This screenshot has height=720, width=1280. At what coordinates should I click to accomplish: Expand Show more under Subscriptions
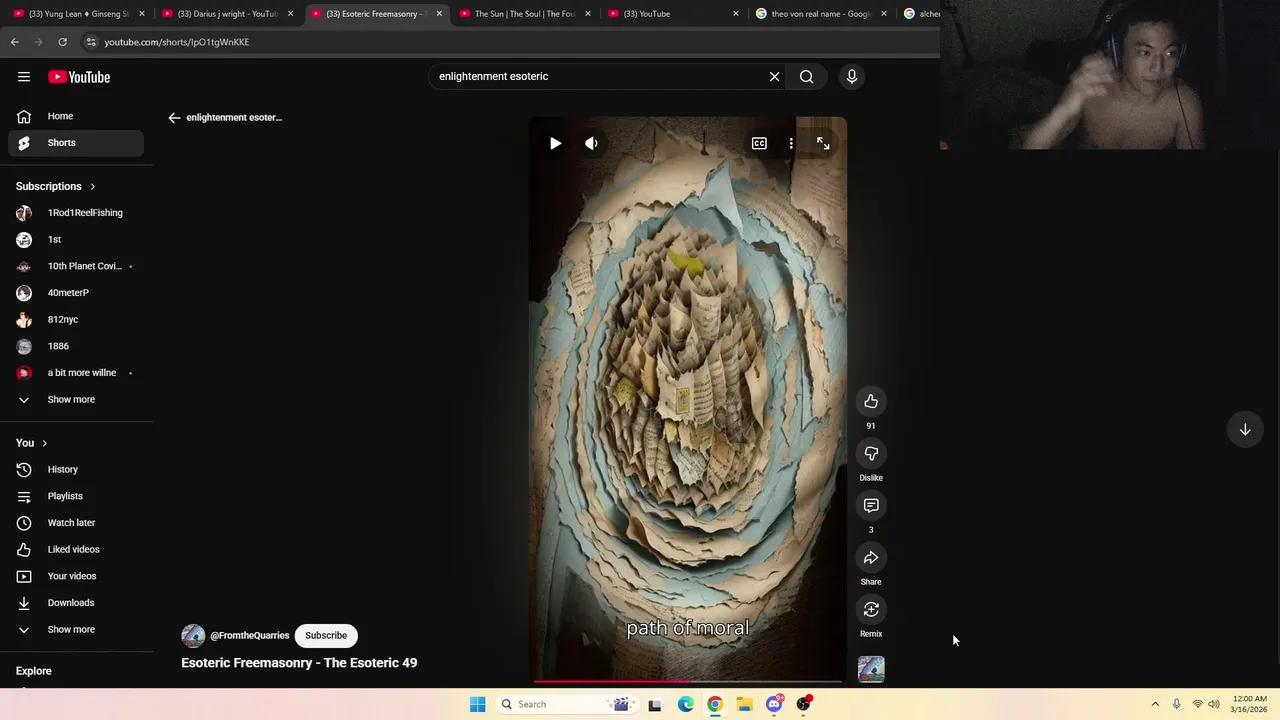[x=71, y=399]
